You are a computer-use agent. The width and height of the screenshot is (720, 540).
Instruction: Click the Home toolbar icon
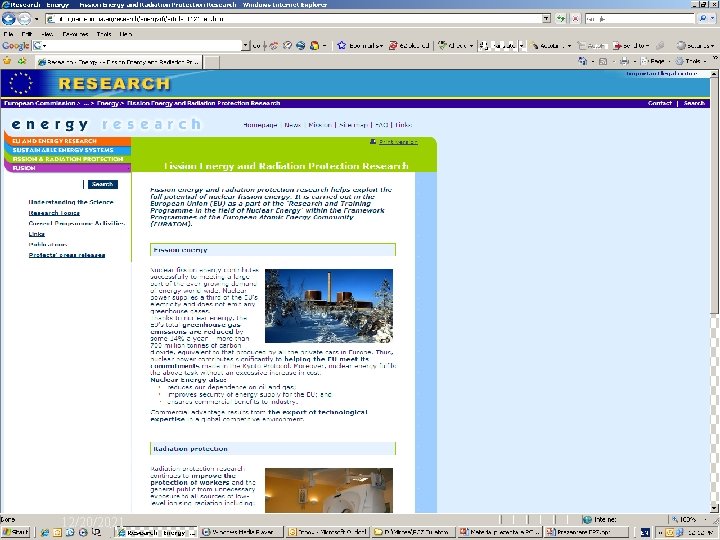tap(583, 61)
